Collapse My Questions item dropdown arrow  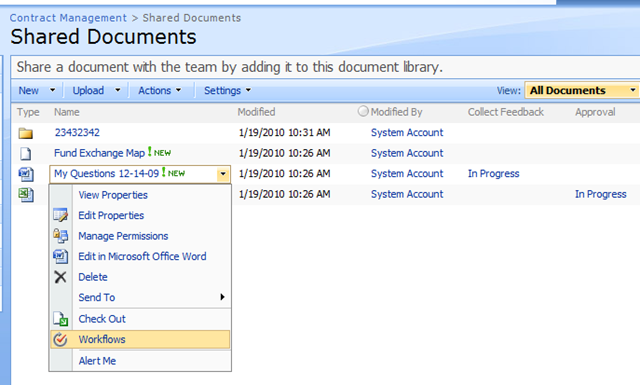(223, 174)
